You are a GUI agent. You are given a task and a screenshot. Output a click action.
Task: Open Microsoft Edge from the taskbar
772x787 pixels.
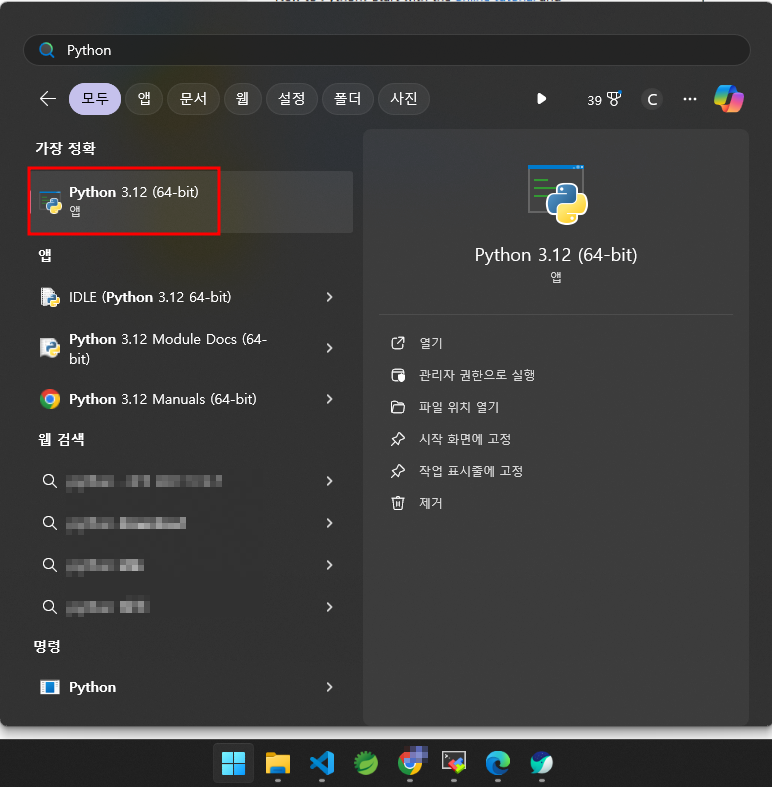click(497, 763)
